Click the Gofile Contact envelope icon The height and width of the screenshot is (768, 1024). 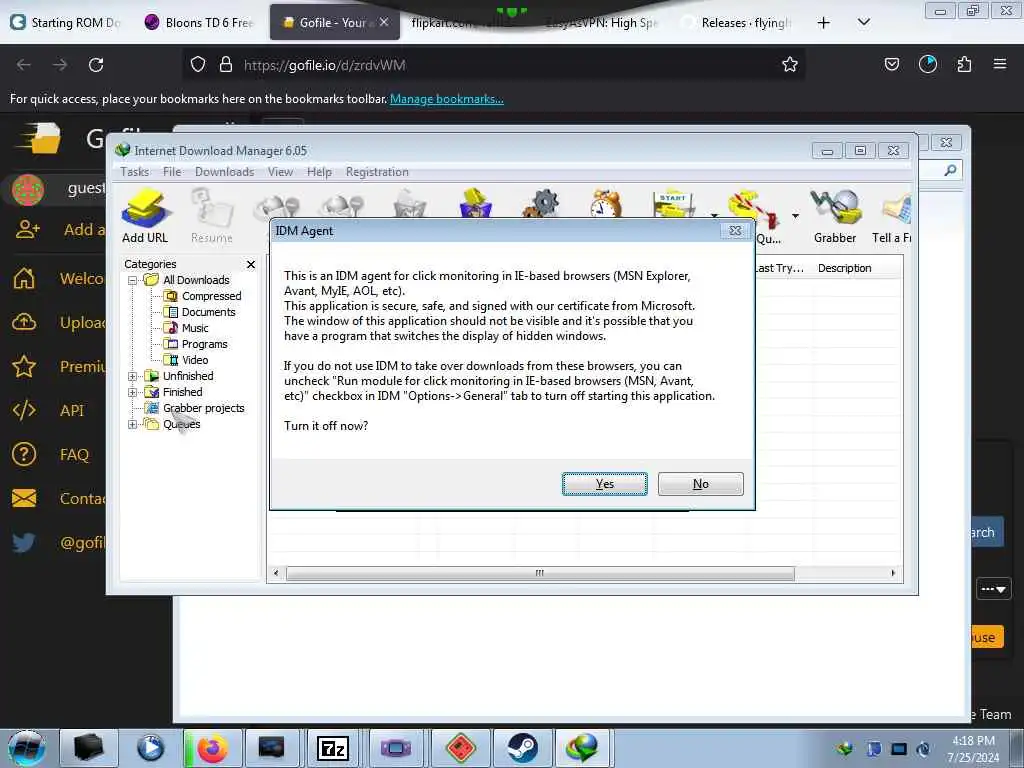click(24, 498)
